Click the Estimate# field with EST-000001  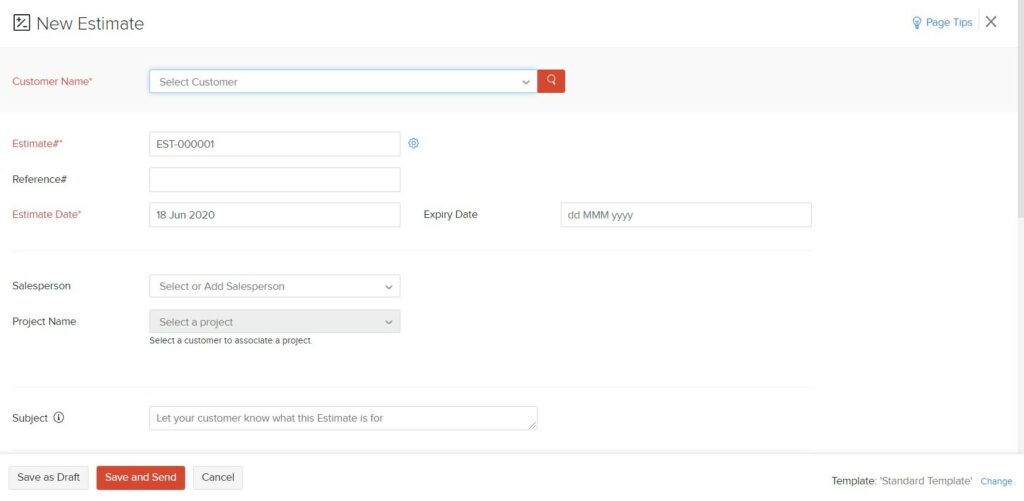[x=274, y=144]
